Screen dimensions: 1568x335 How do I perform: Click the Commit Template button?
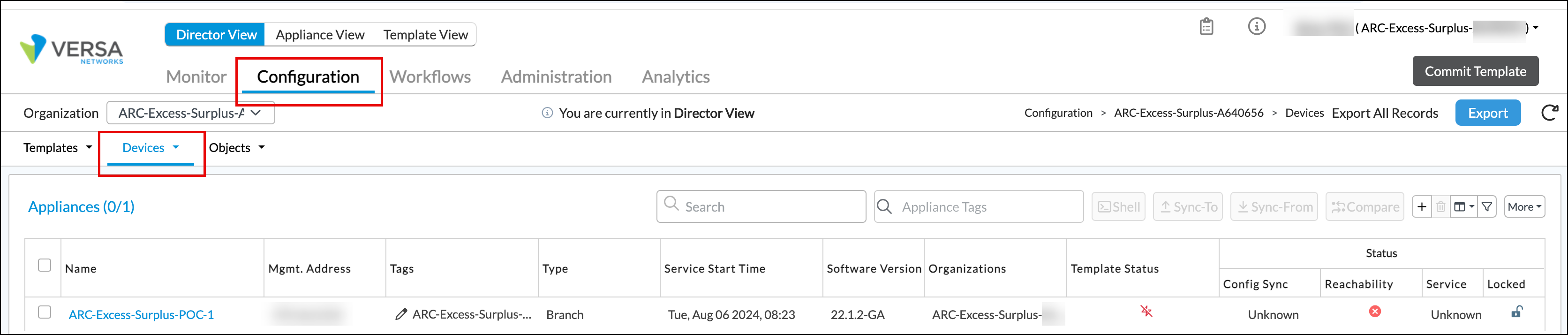pos(1475,71)
